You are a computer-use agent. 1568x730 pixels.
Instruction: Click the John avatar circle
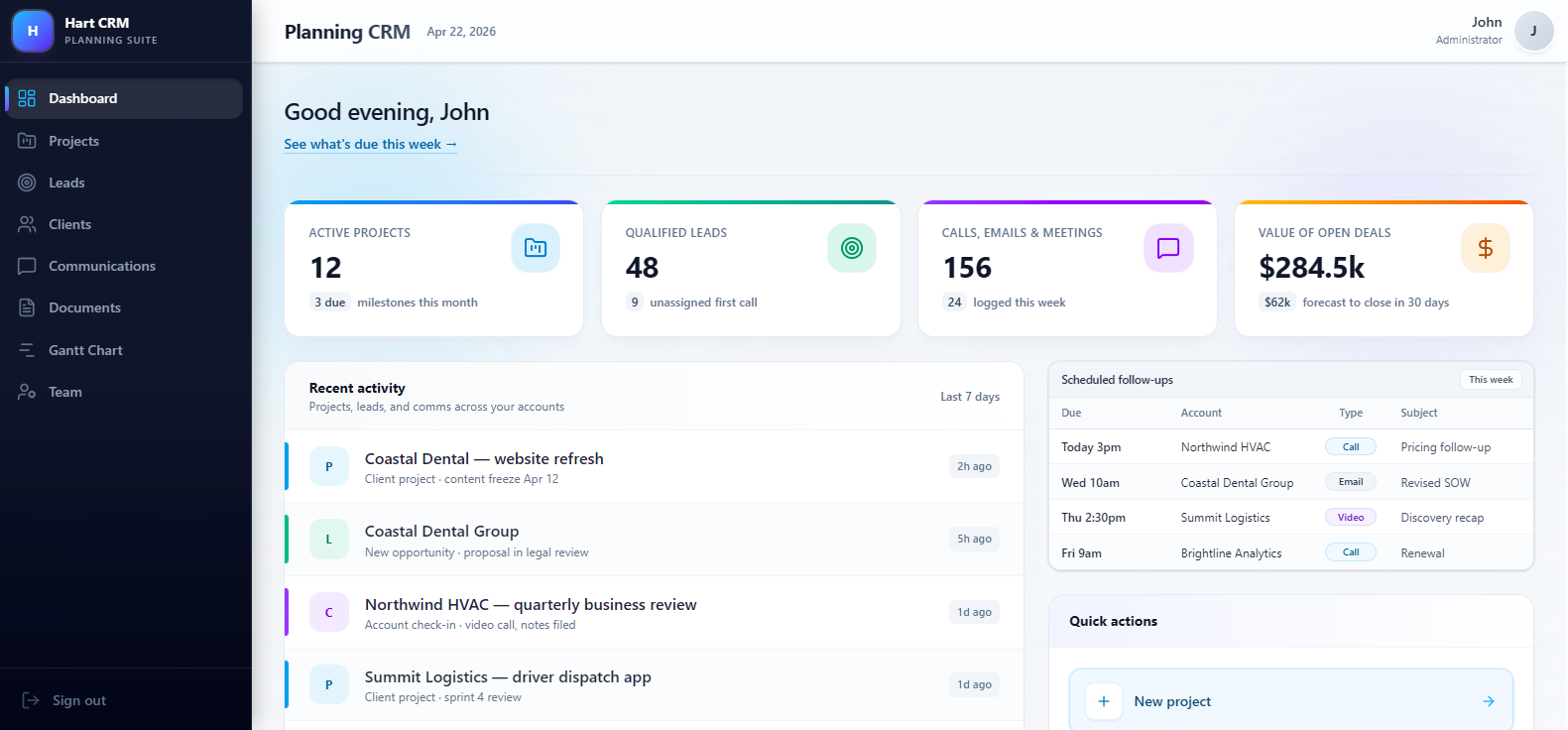[x=1533, y=31]
